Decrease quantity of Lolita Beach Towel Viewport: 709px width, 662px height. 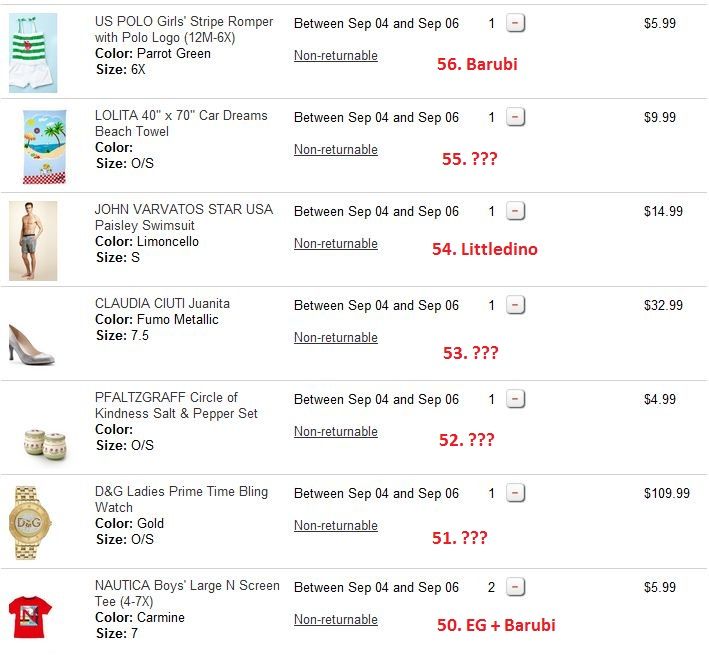pos(515,117)
